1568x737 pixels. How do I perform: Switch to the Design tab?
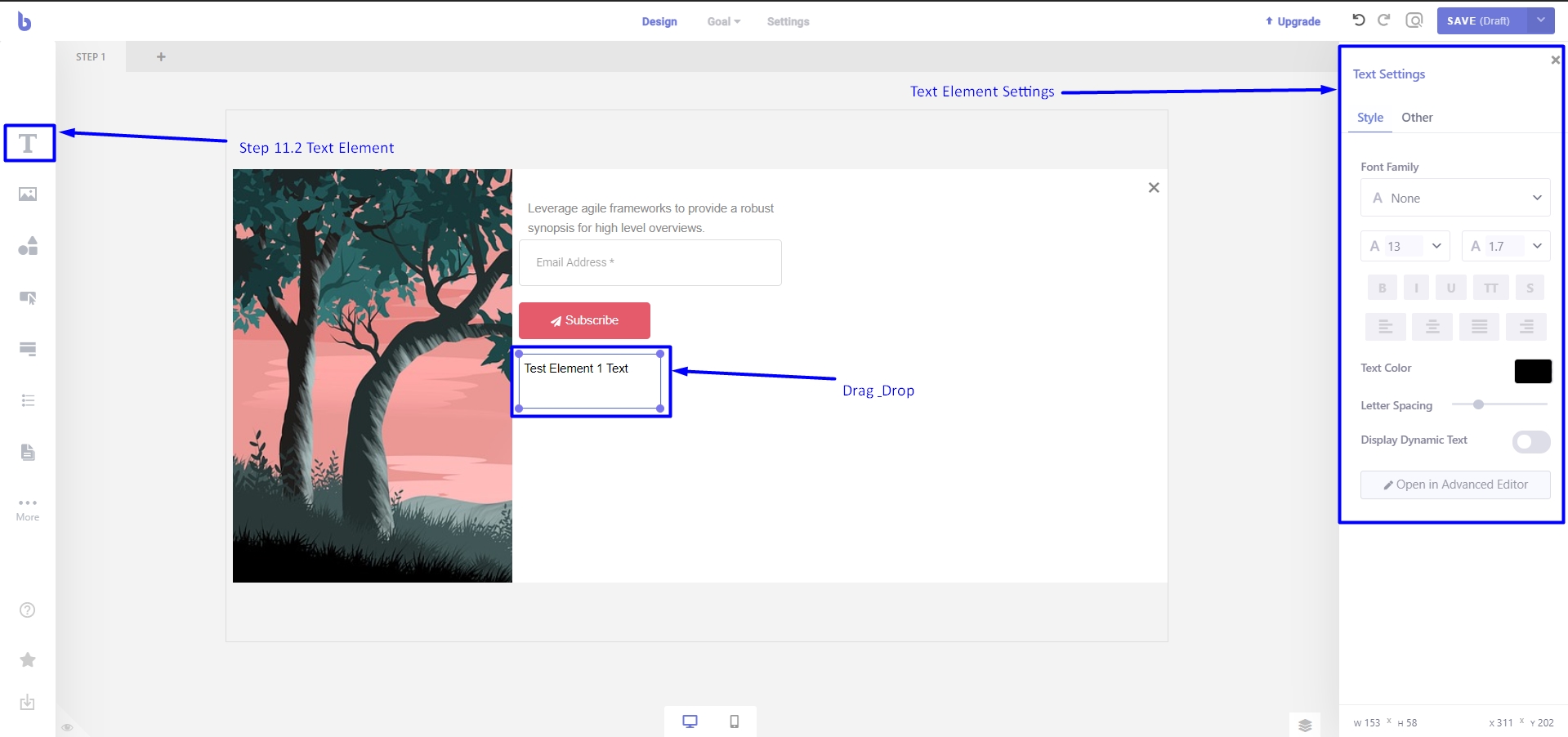tap(659, 21)
